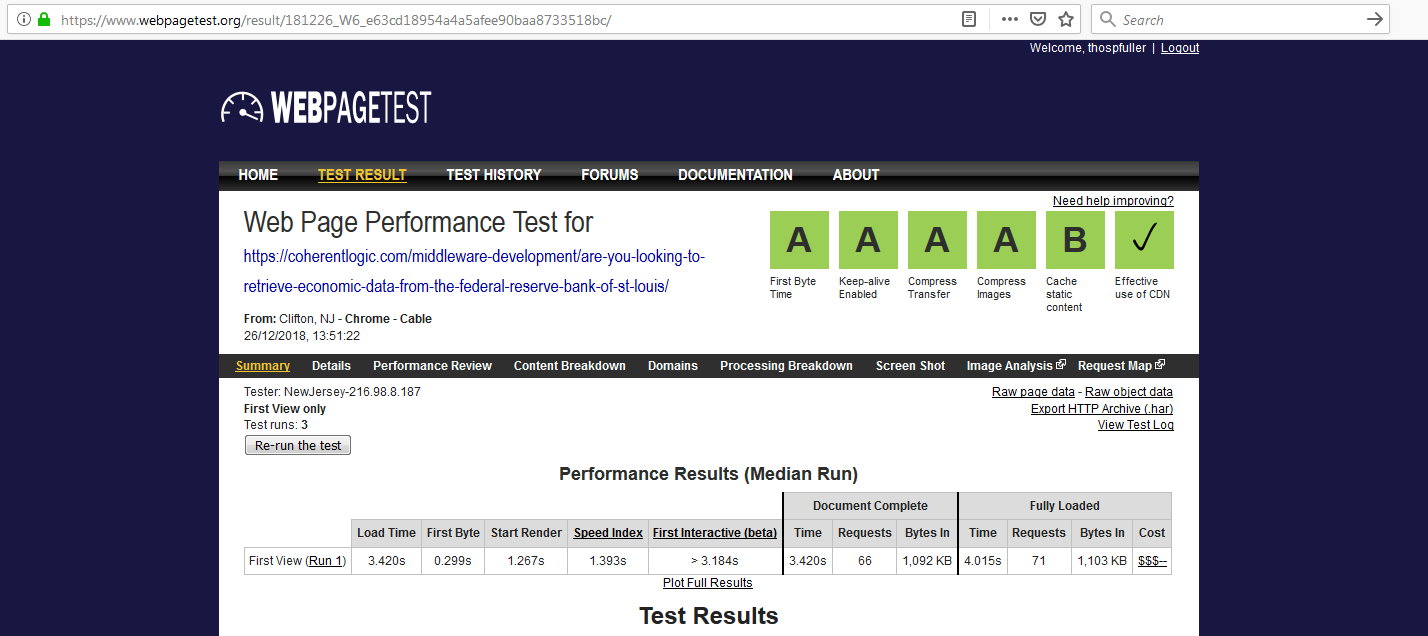
Task: Go to TEST HISTORY
Action: 494,175
